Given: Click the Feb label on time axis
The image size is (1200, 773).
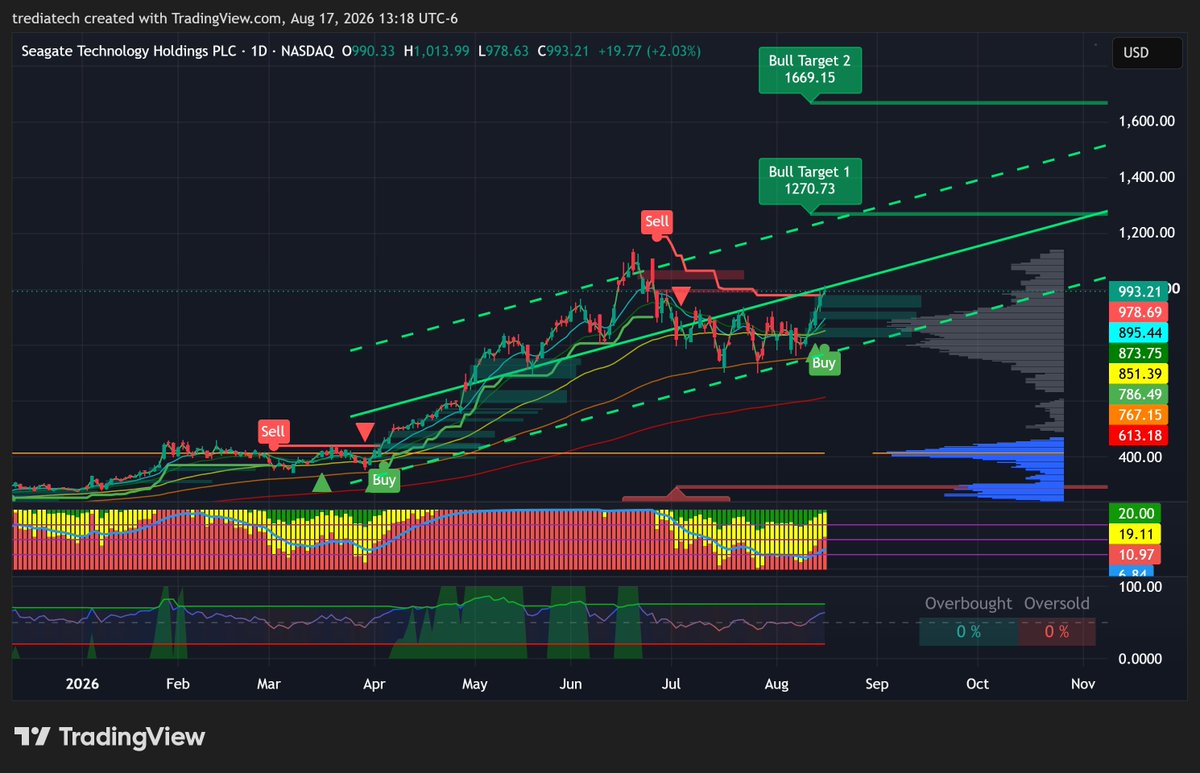Looking at the screenshot, I should pos(177,685).
